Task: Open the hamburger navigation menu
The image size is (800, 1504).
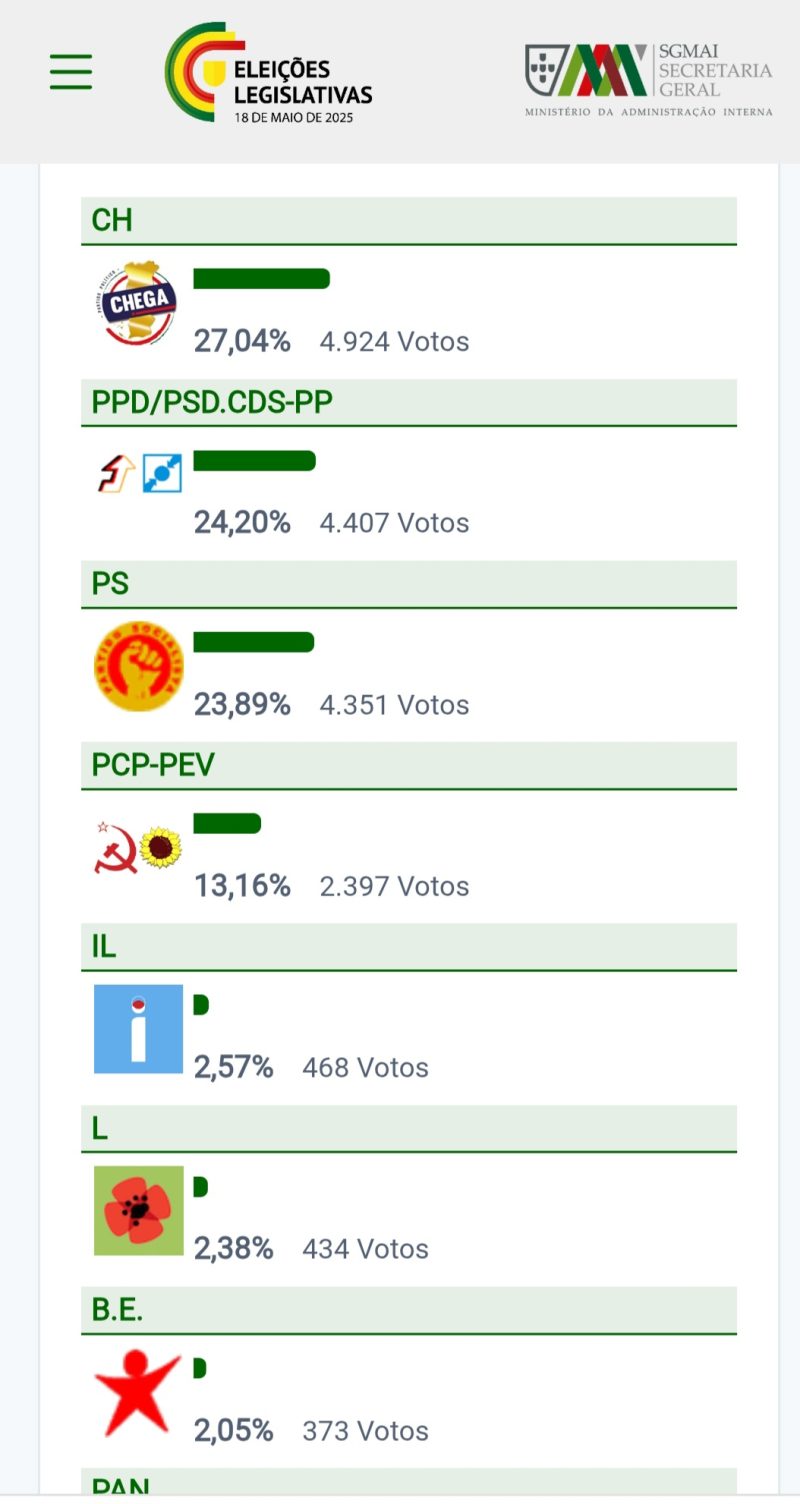Action: (71, 71)
